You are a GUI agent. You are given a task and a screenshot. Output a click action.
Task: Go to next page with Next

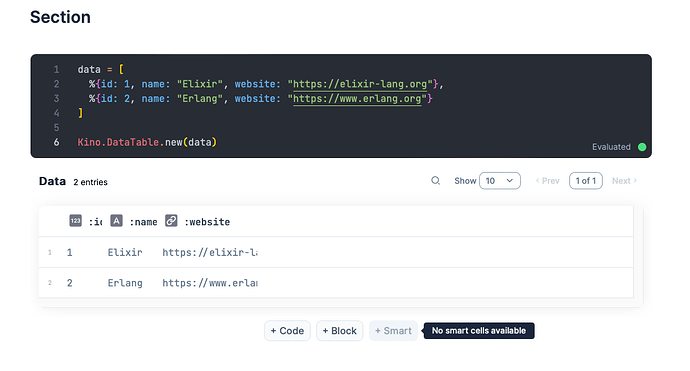coord(624,181)
